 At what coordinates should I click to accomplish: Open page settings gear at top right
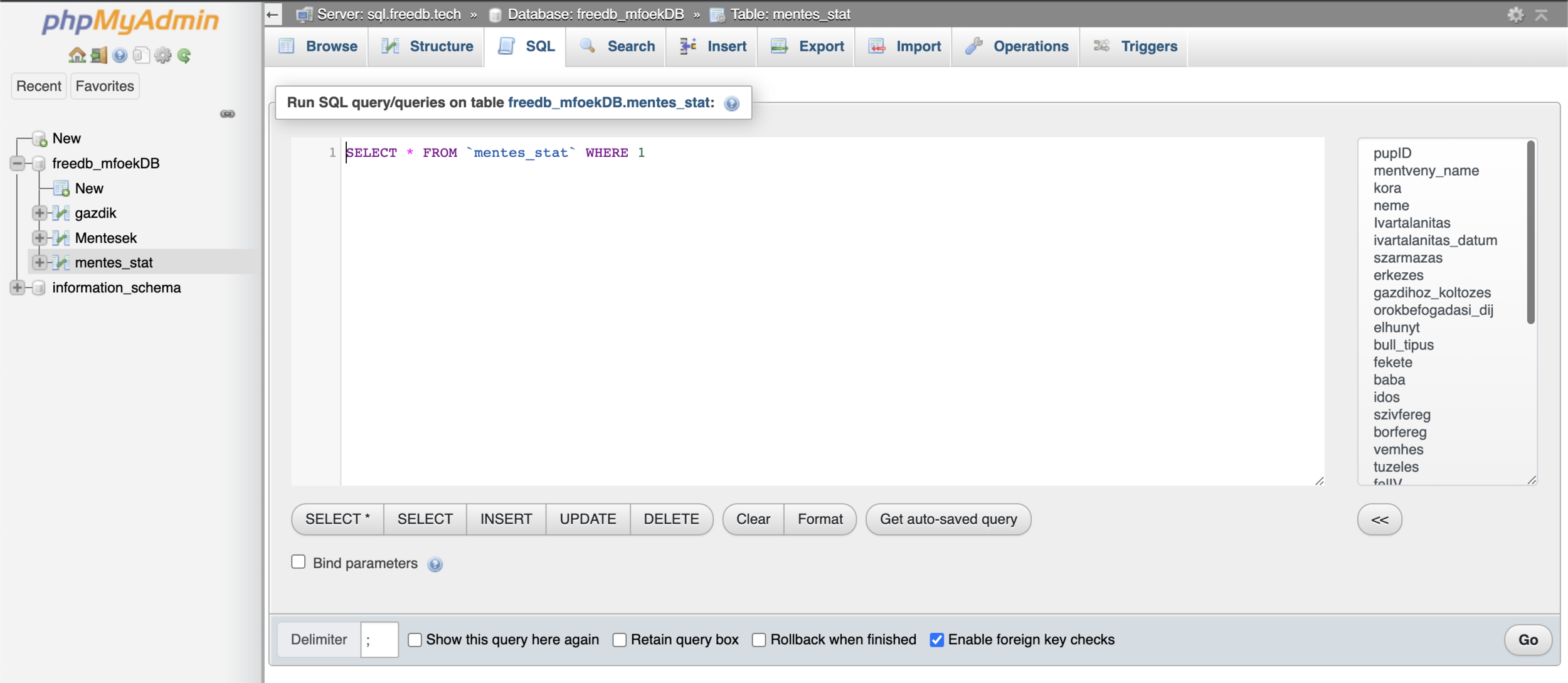point(1515,14)
